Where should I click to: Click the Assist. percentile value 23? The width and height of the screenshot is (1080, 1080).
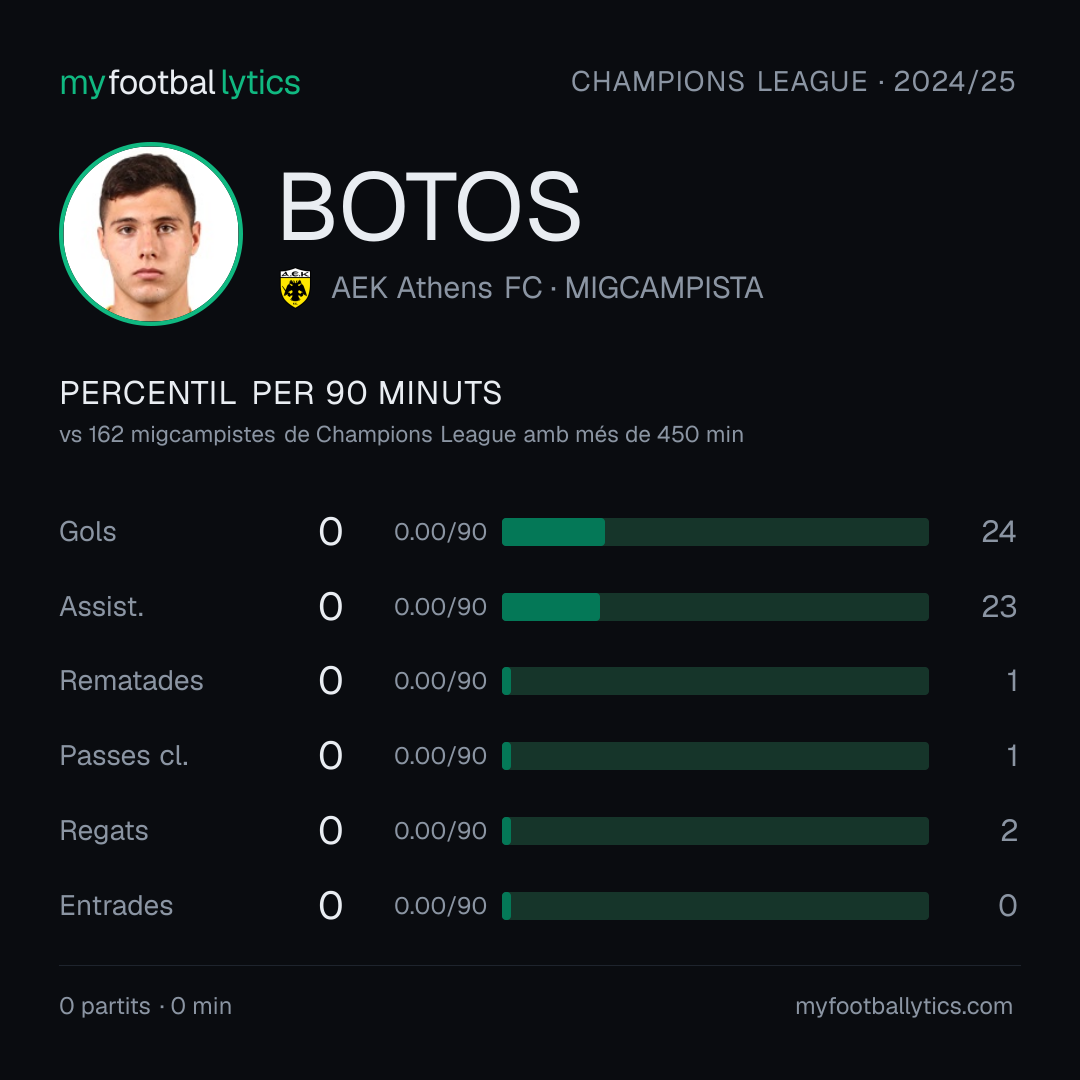(x=999, y=607)
